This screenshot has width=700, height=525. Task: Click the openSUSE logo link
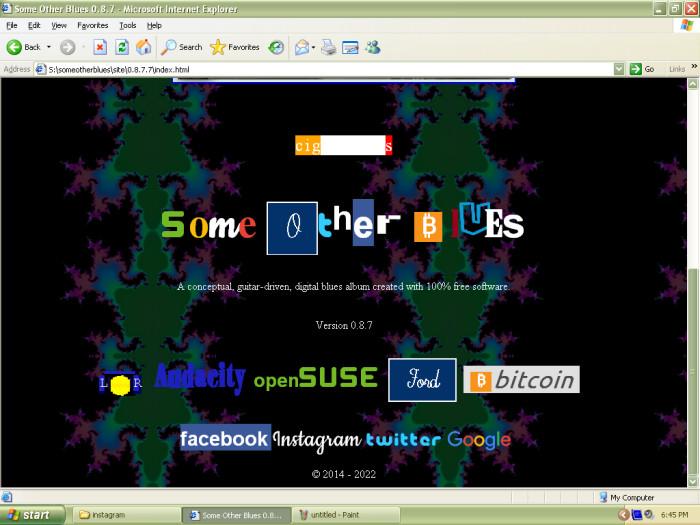[316, 378]
